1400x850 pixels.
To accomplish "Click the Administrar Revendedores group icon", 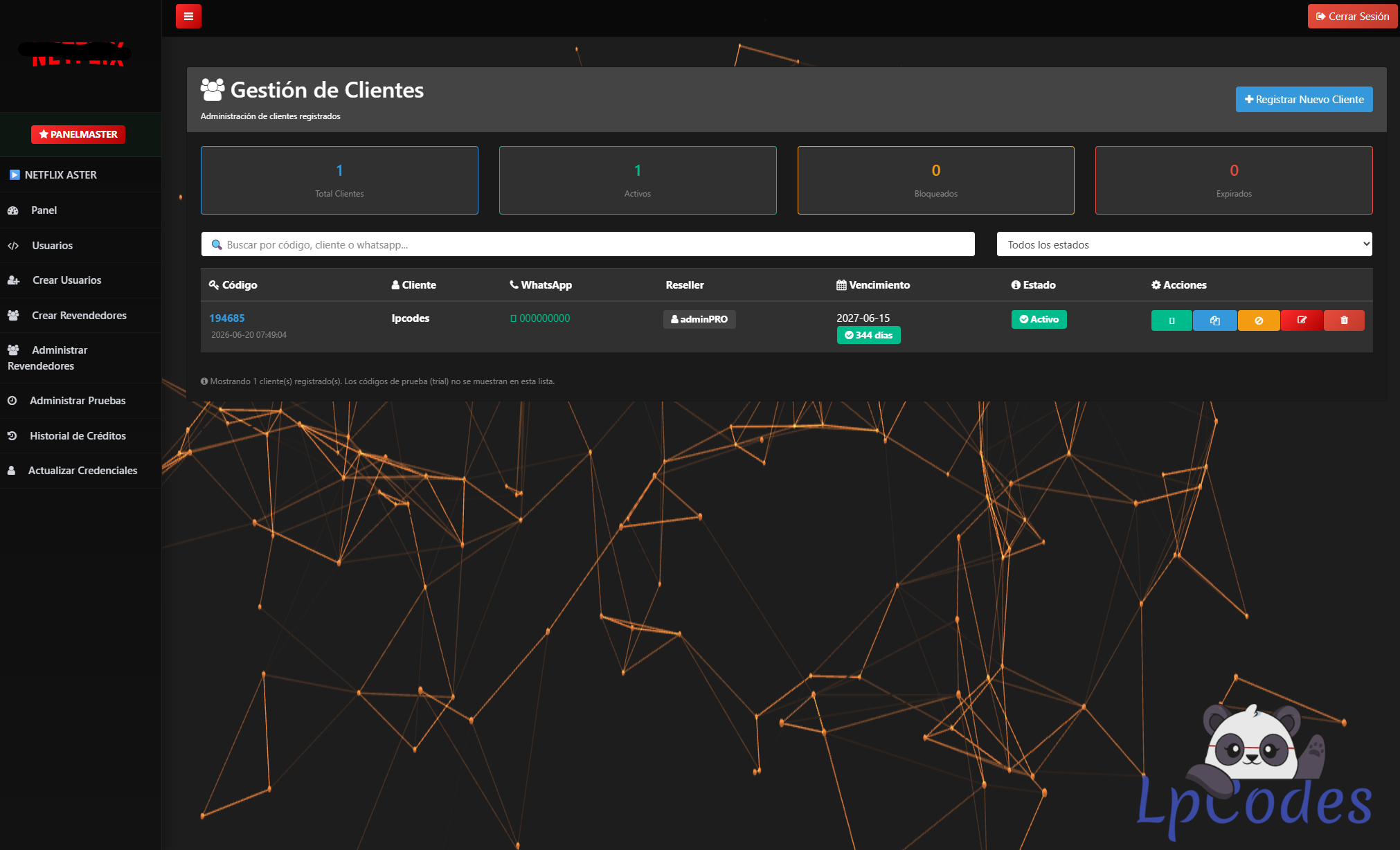I will pos(13,350).
